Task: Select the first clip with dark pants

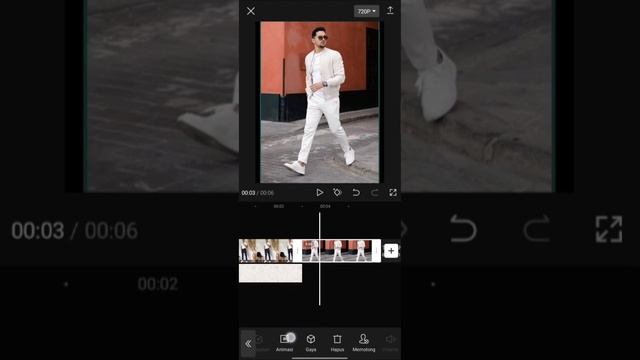Action: pos(266,251)
